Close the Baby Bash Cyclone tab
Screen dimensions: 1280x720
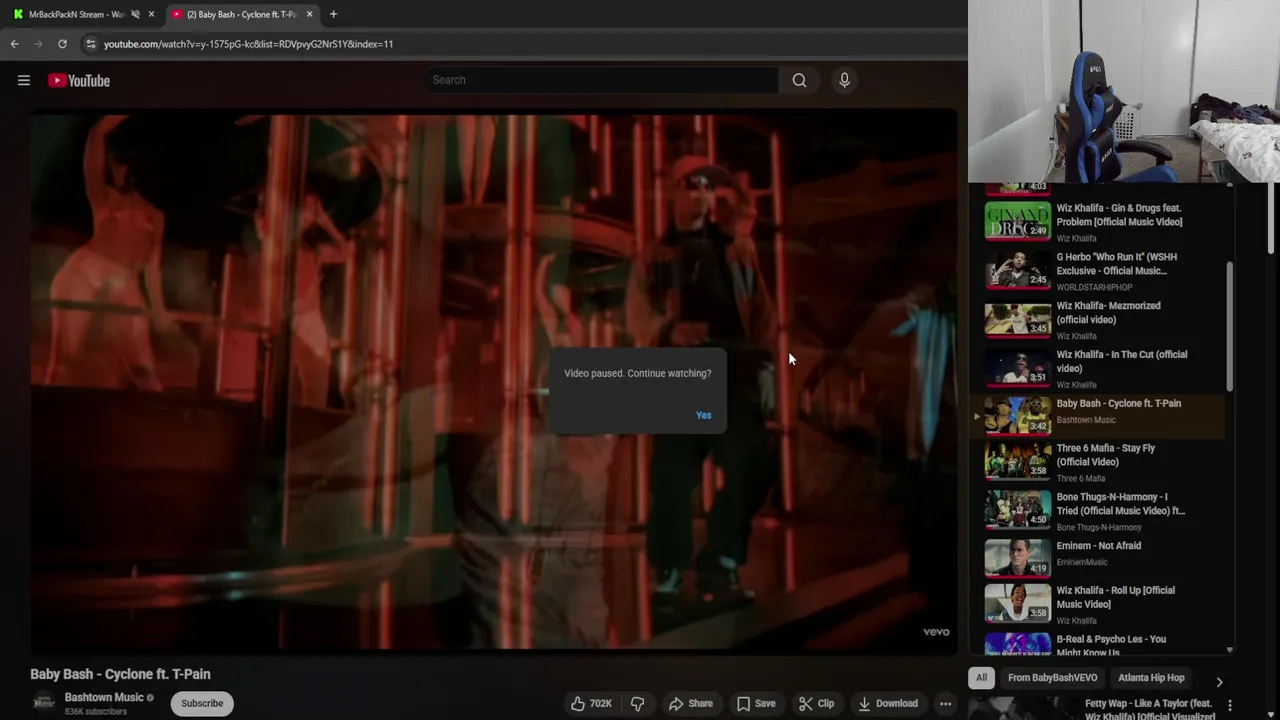tap(309, 14)
